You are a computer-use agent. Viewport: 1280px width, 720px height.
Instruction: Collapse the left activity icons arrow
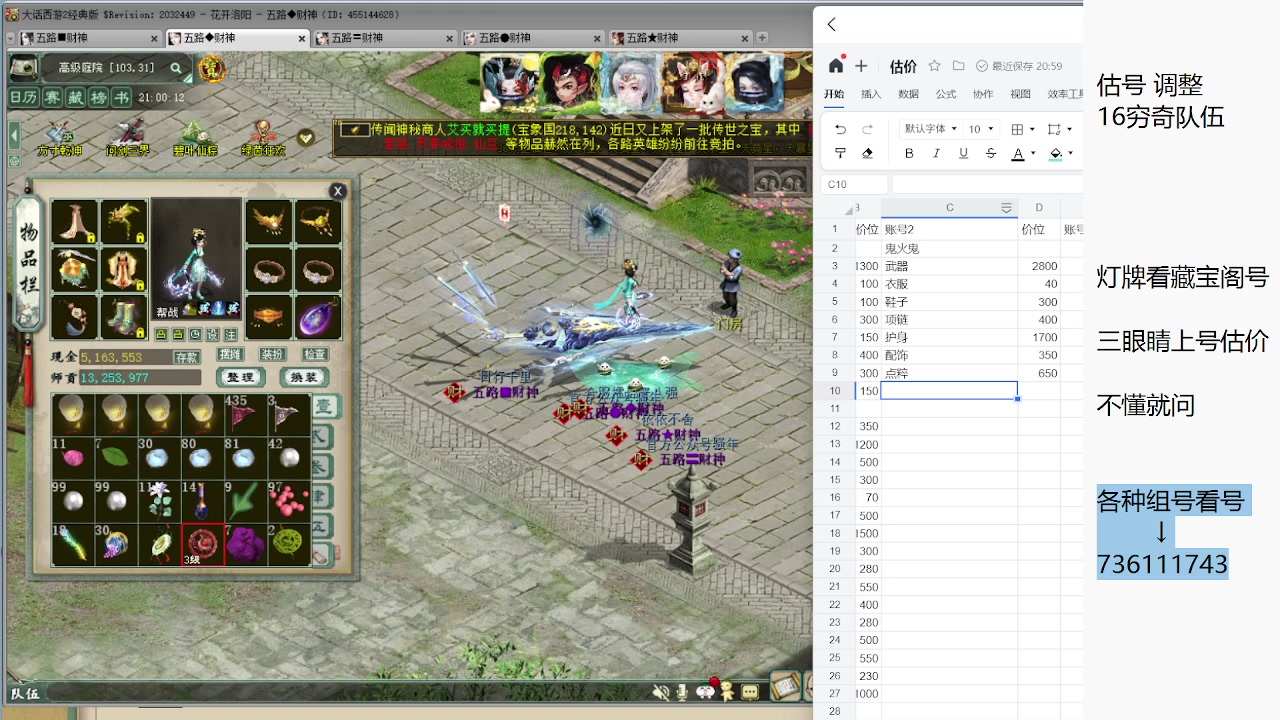pos(15,135)
